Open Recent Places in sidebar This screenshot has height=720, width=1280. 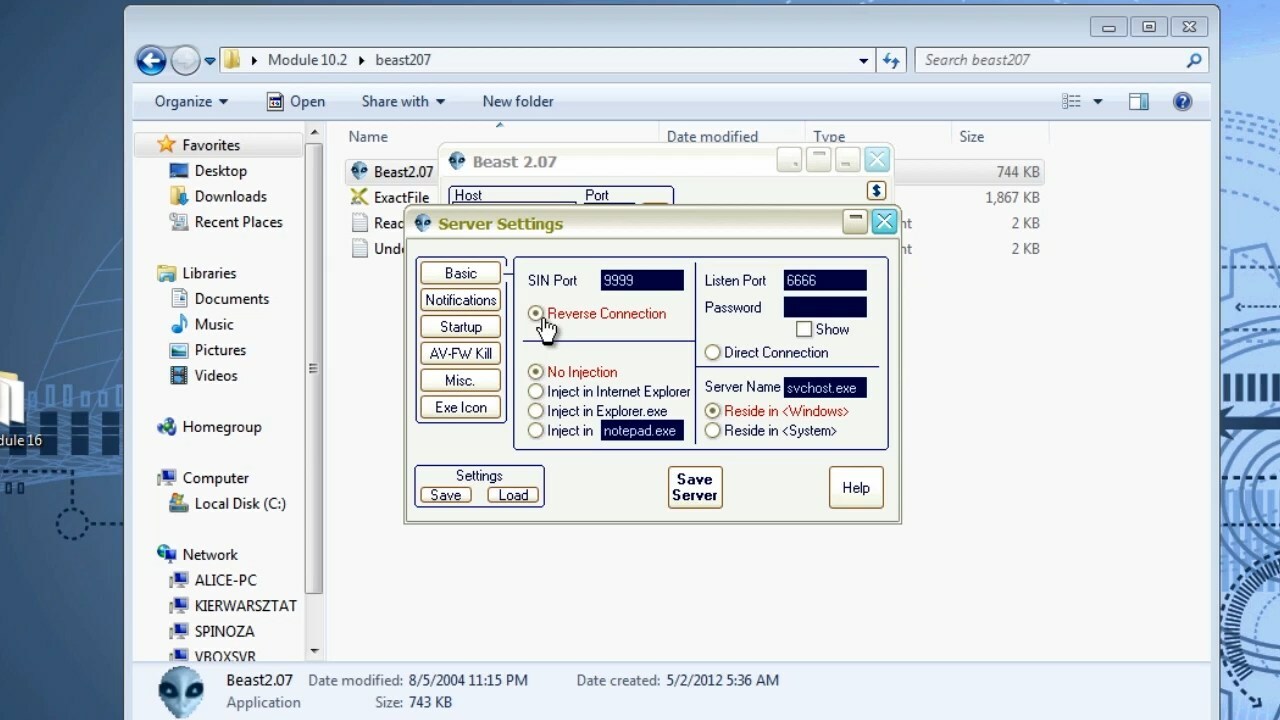pos(238,222)
